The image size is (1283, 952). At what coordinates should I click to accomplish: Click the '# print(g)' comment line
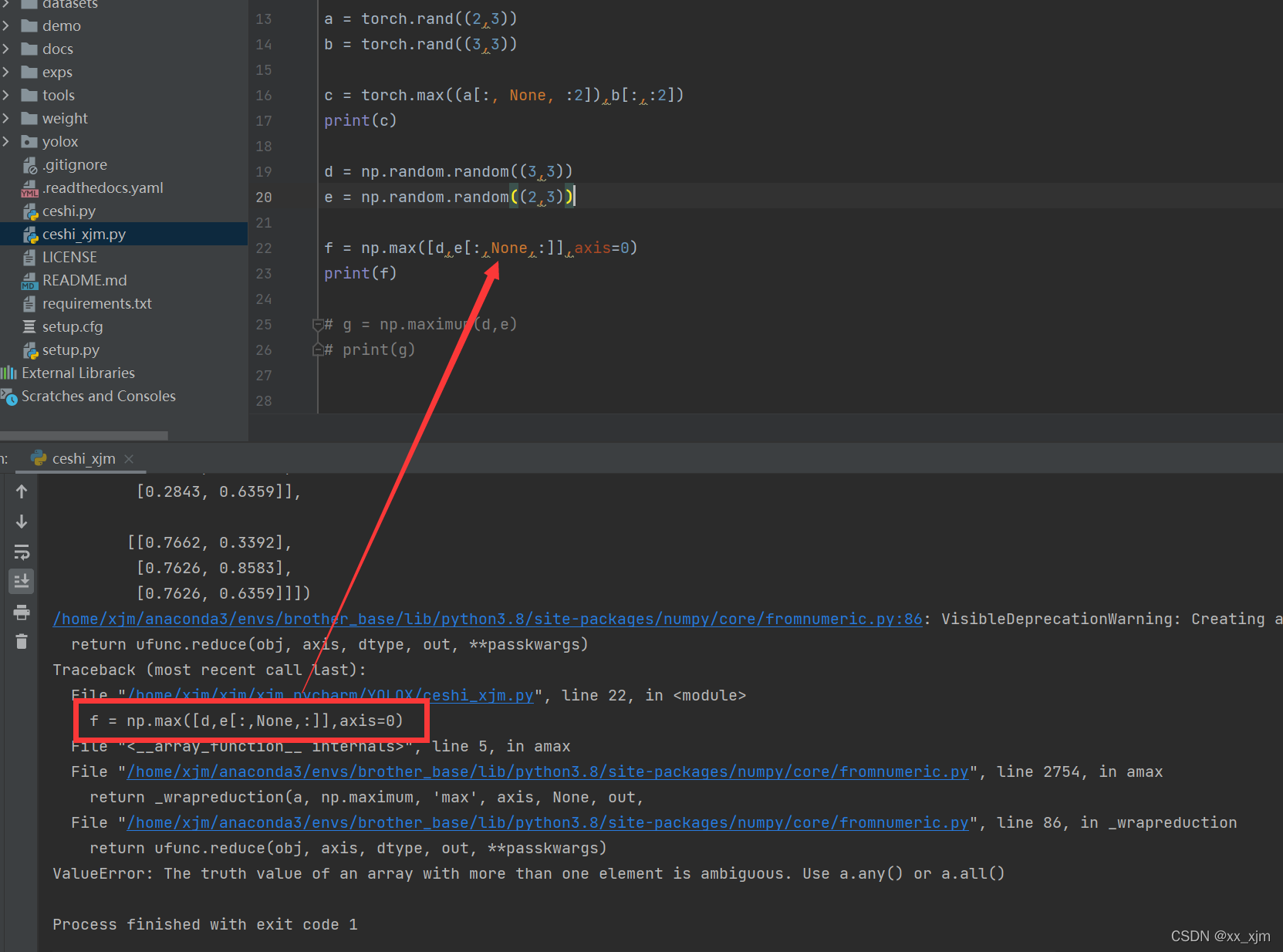(370, 350)
